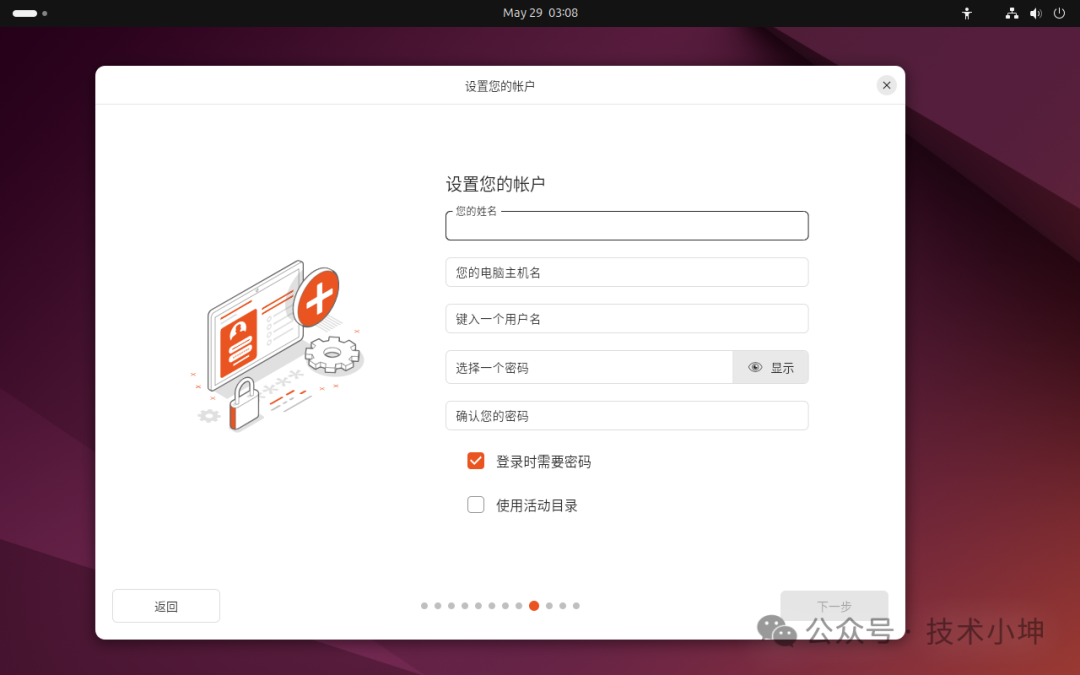This screenshot has height=675, width=1080.
Task: Uncheck the 登录时需要密码 checkbox
Action: (x=476, y=461)
